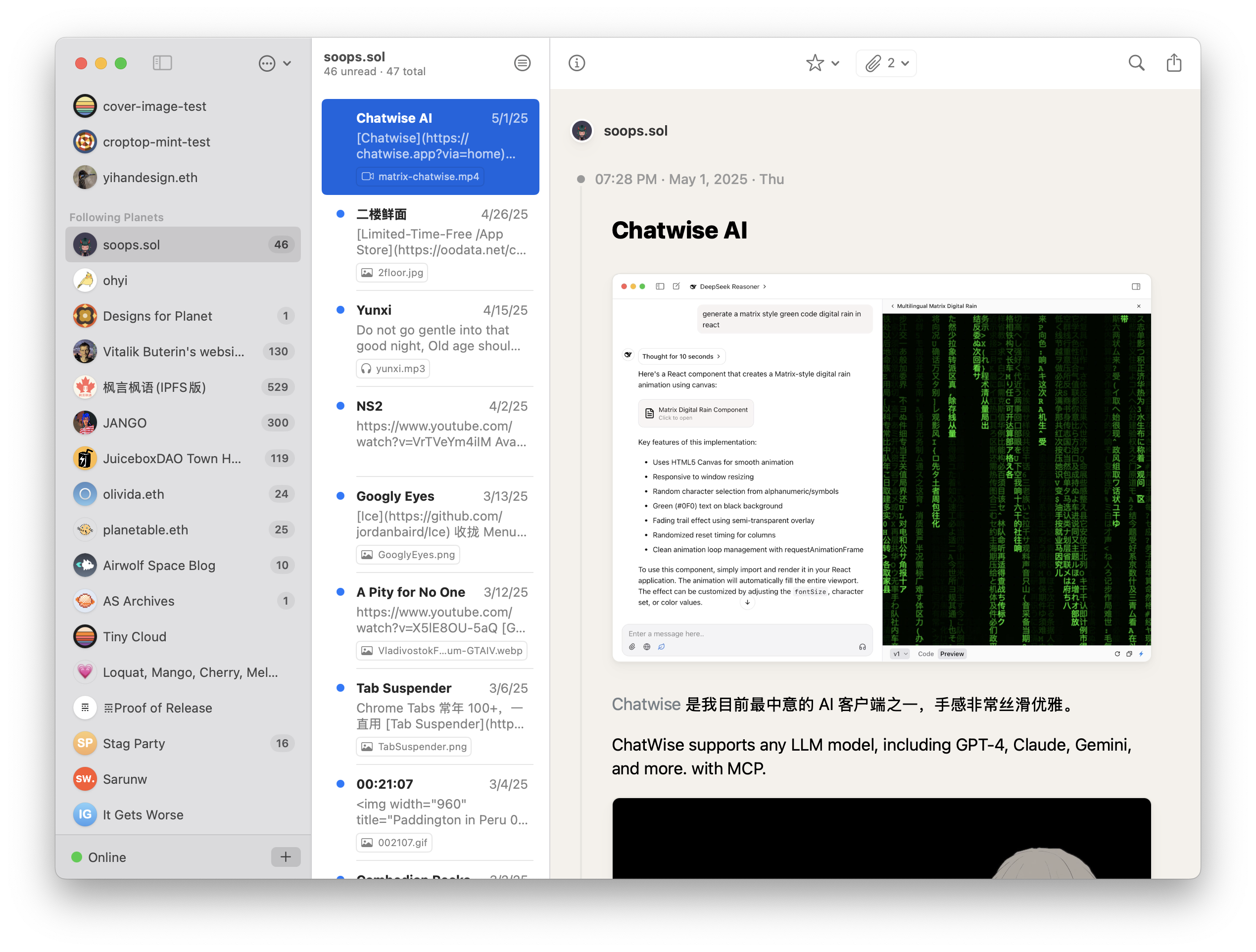Open the planet info icon

tap(577, 63)
